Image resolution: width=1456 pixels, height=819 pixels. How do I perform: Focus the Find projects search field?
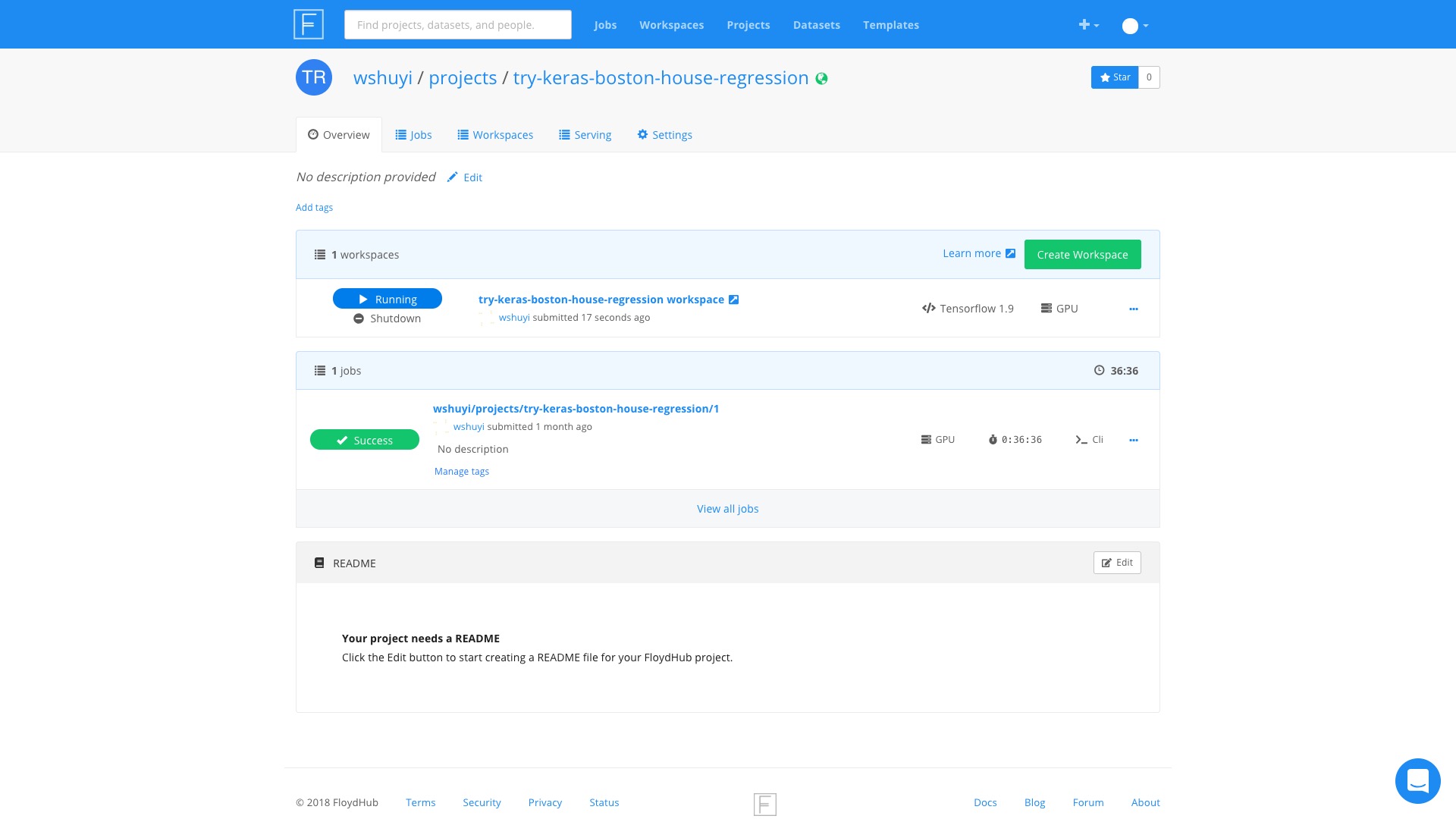pyautogui.click(x=457, y=25)
